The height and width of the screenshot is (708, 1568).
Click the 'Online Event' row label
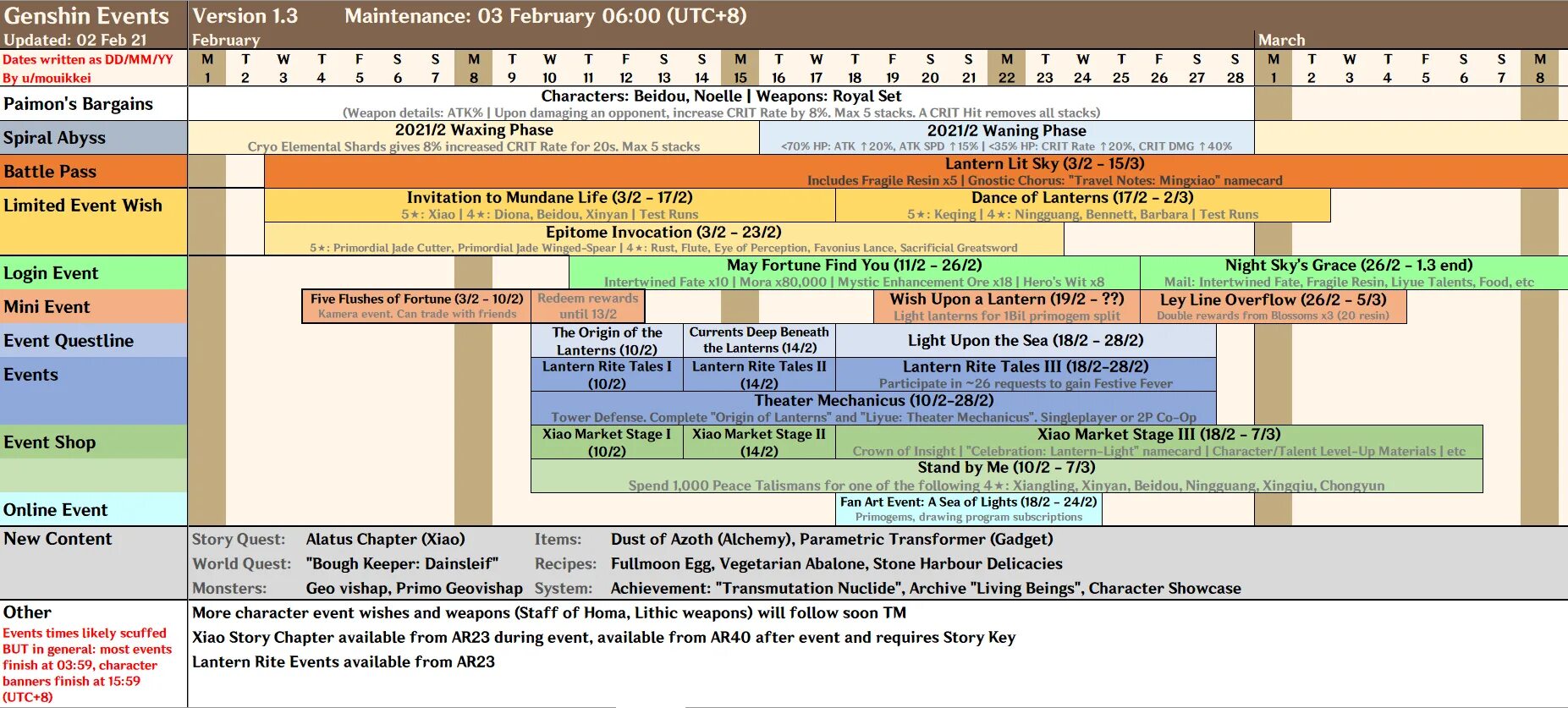[x=93, y=509]
